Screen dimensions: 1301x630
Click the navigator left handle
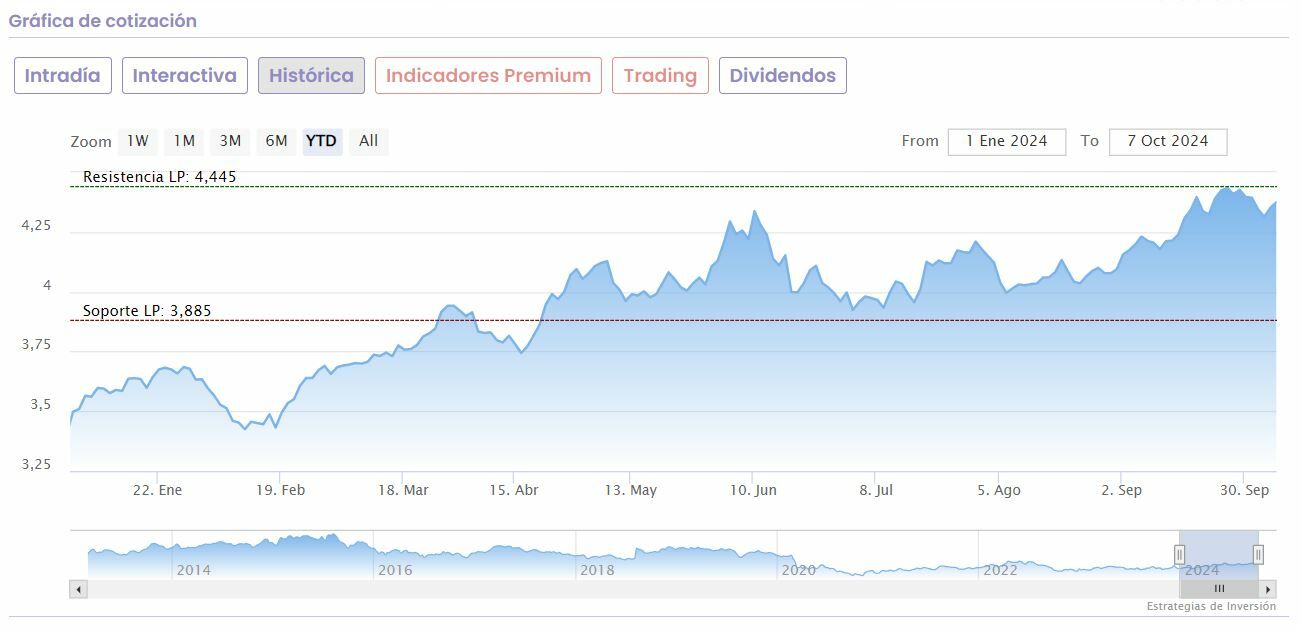[x=1180, y=554]
